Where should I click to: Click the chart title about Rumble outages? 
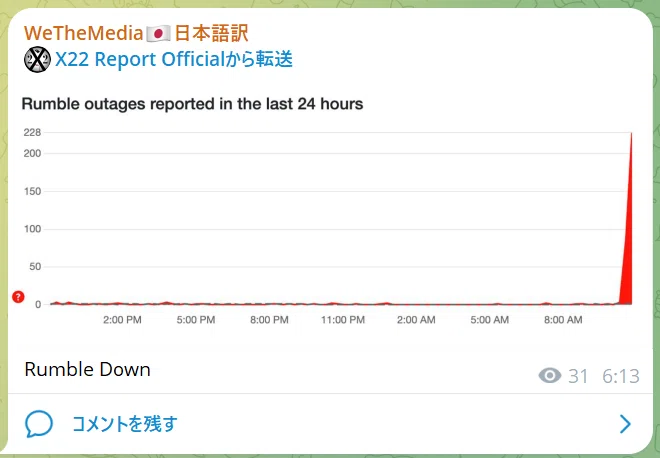tap(192, 104)
